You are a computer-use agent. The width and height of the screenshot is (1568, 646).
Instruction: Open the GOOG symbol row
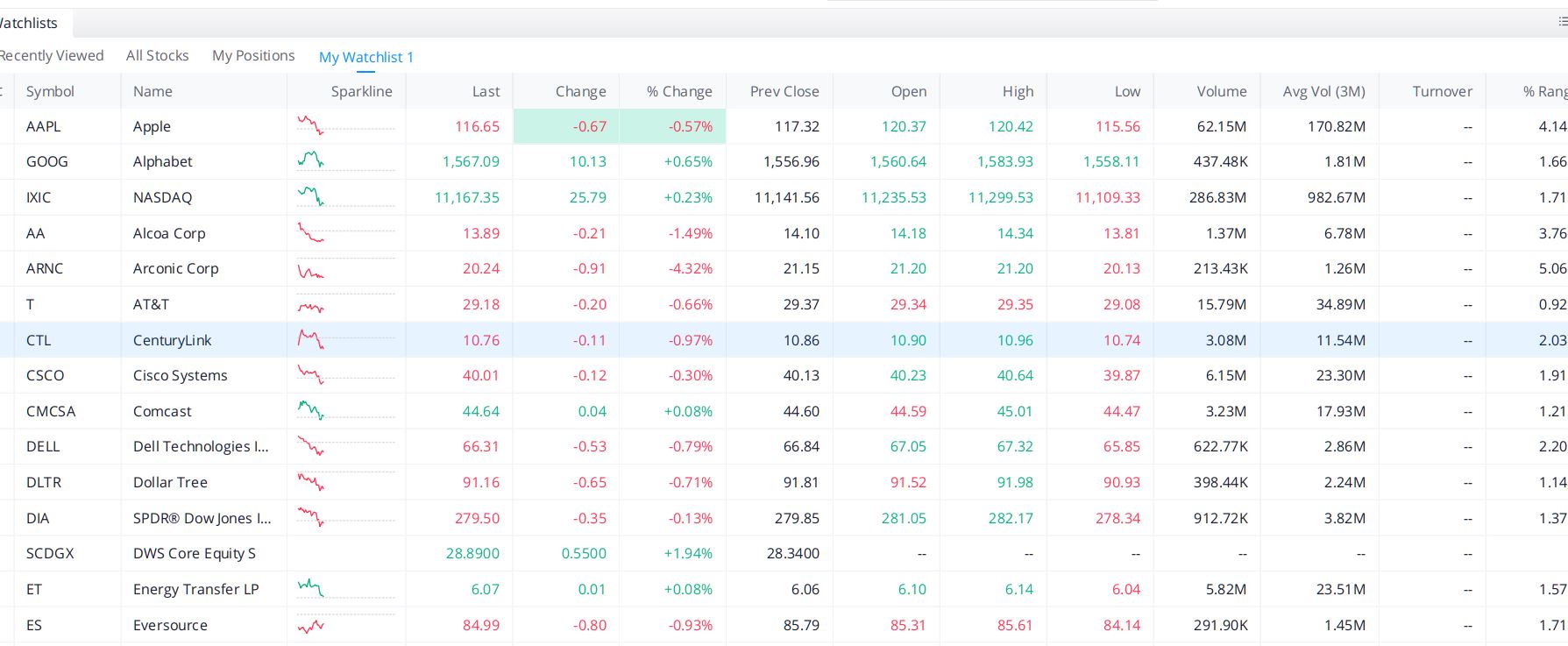coord(784,161)
